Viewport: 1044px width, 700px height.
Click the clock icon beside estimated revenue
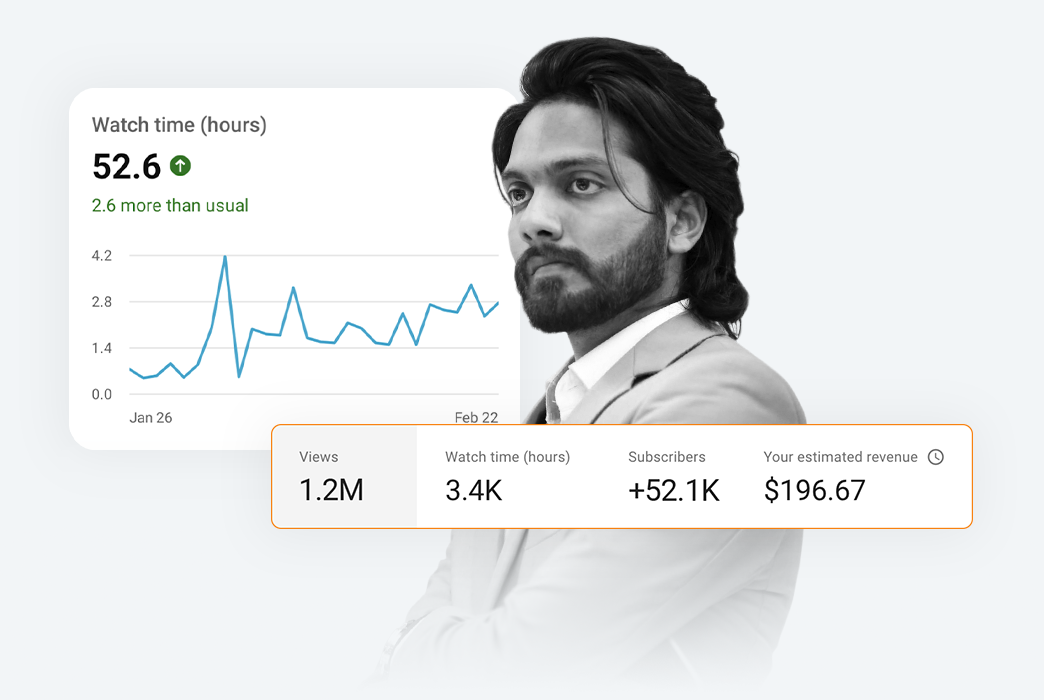tap(935, 457)
